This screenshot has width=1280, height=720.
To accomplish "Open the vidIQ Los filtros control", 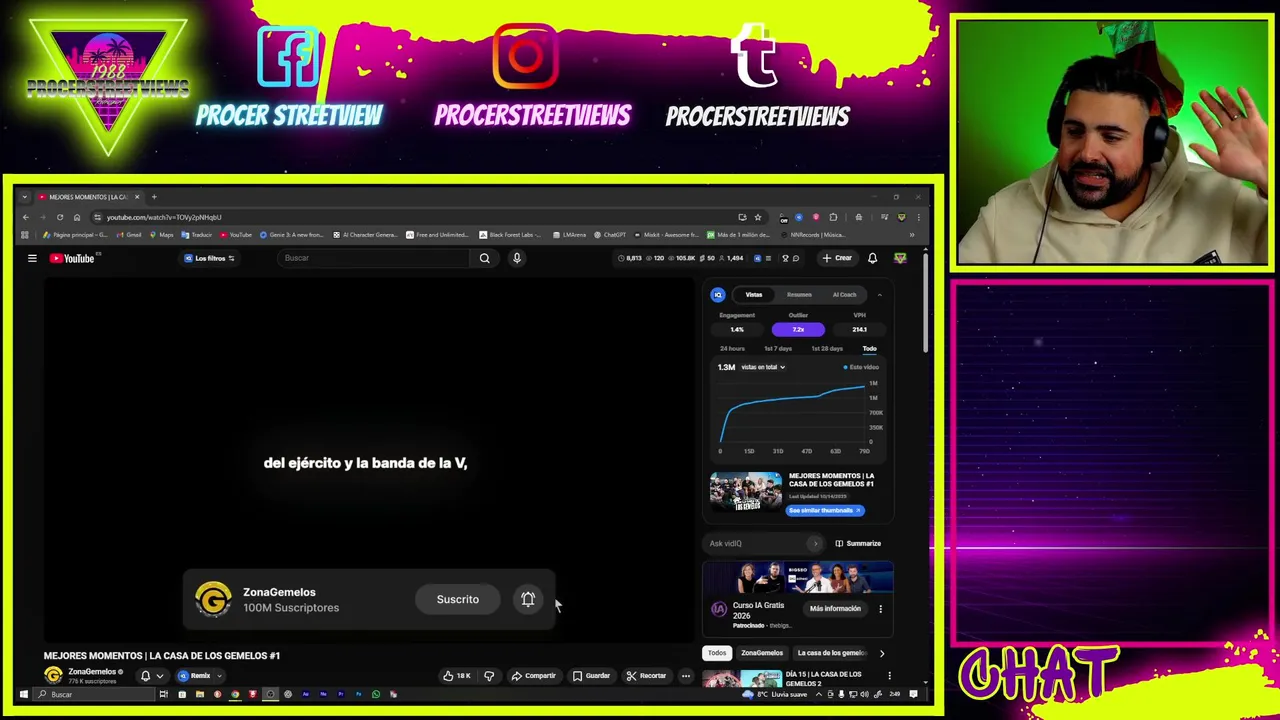I will pyautogui.click(x=209, y=258).
